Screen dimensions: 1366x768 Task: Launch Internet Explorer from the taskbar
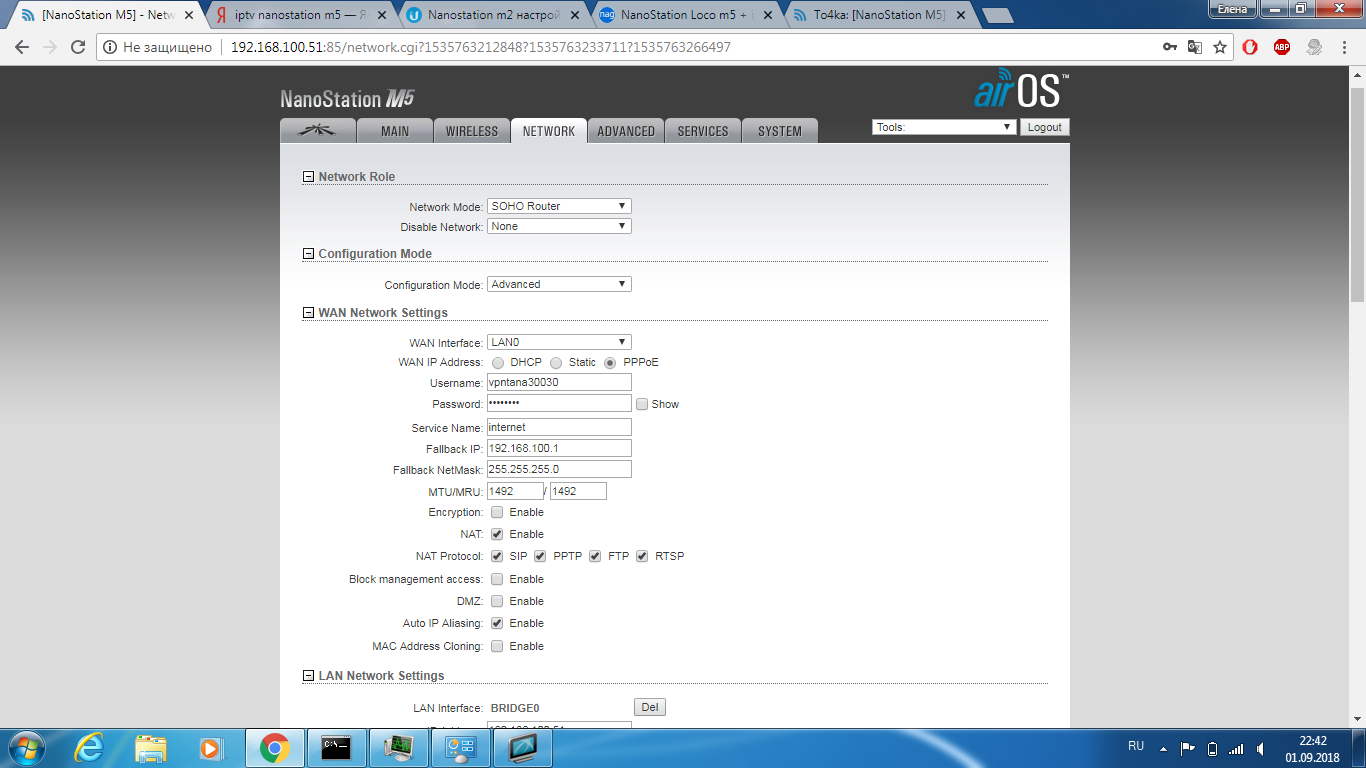pyautogui.click(x=89, y=747)
